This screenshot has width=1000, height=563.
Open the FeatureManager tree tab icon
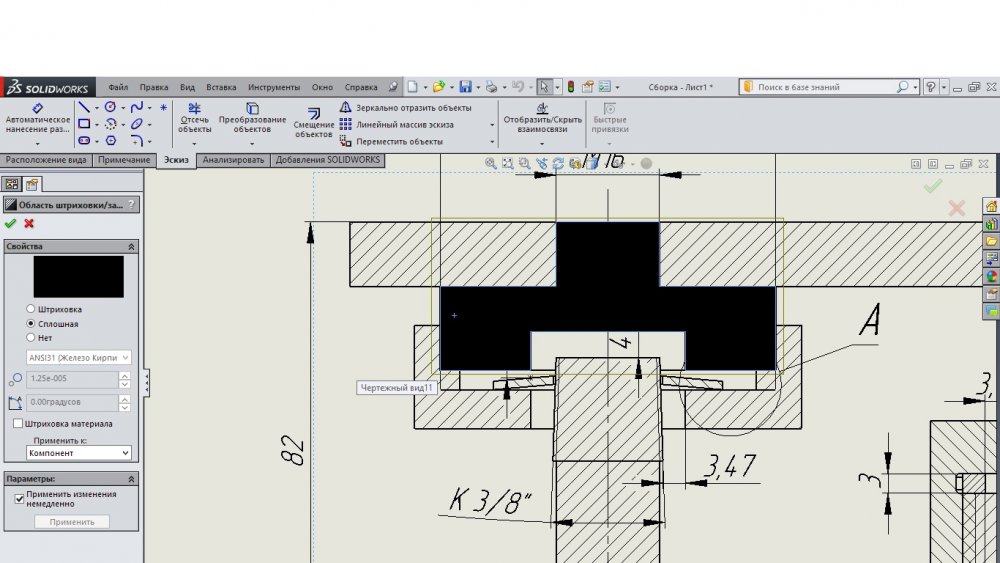click(11, 184)
